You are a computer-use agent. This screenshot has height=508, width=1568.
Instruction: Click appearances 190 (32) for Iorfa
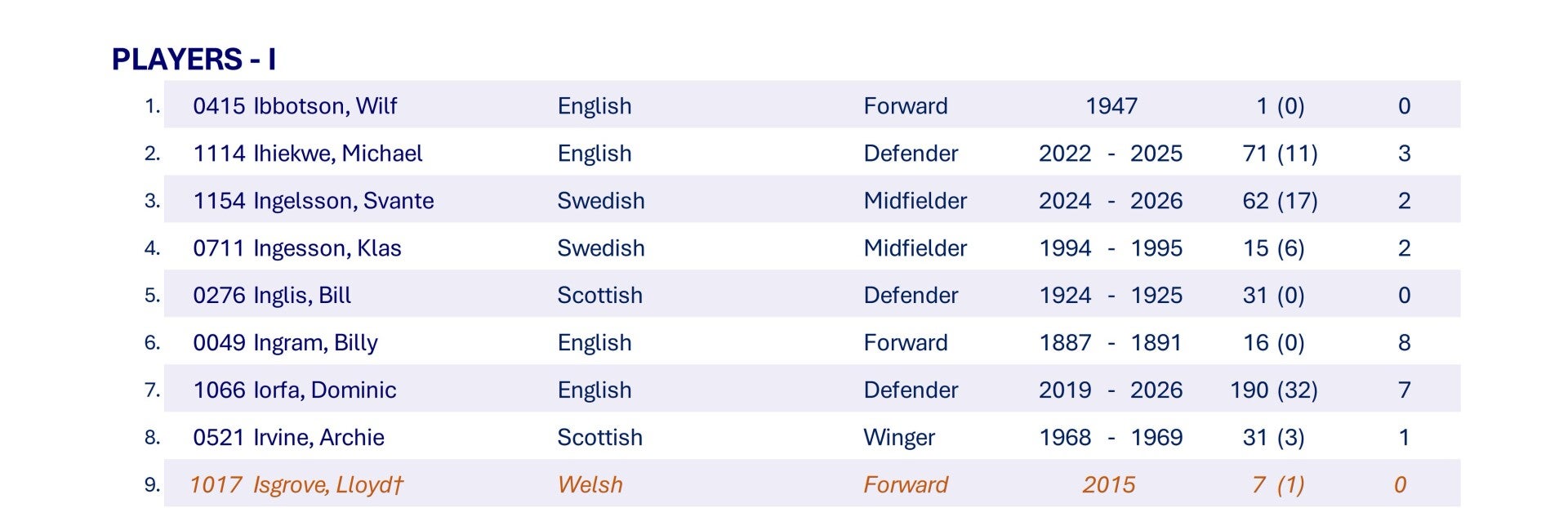[x=1274, y=390]
